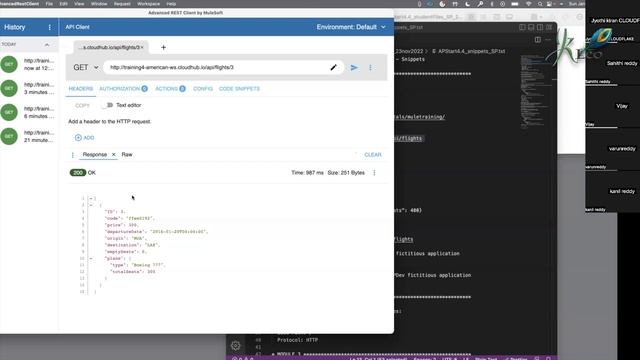Switch to the HEADERS tab
This screenshot has height=360, width=640.
coord(81,89)
